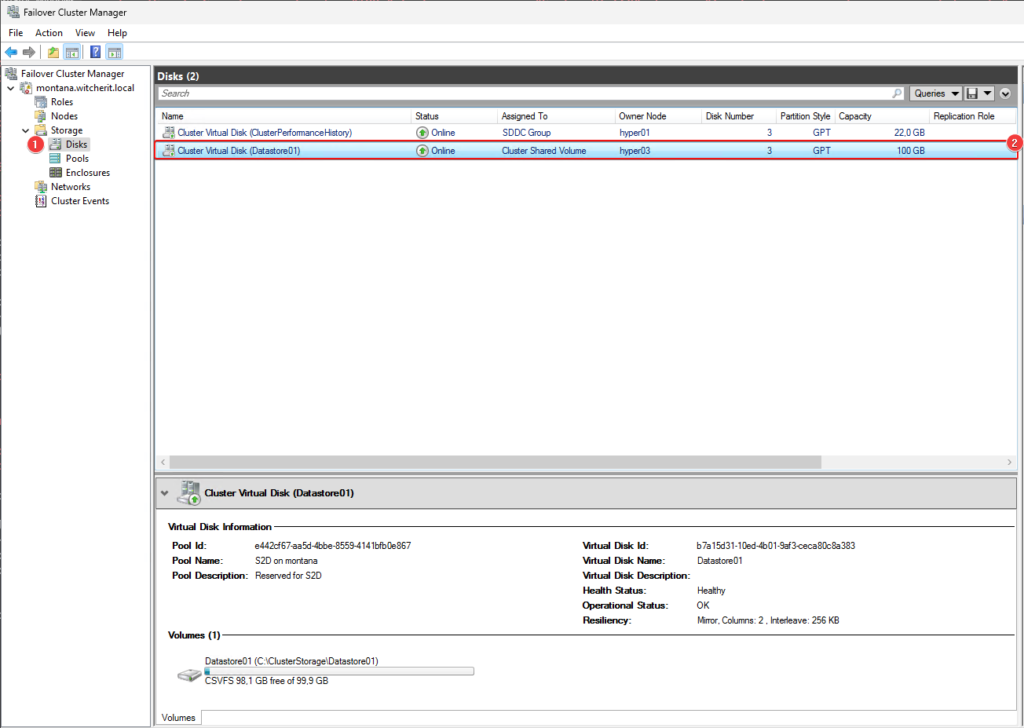This screenshot has width=1024, height=728.
Task: Click the Up One Level folder icon
Action: (x=53, y=52)
